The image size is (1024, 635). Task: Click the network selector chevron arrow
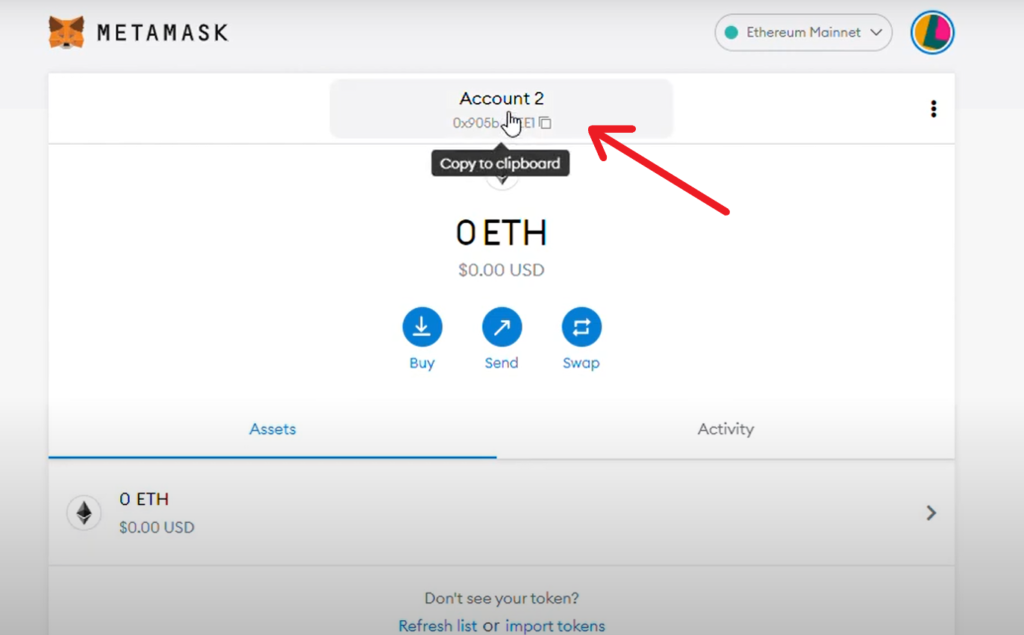pyautogui.click(x=876, y=32)
